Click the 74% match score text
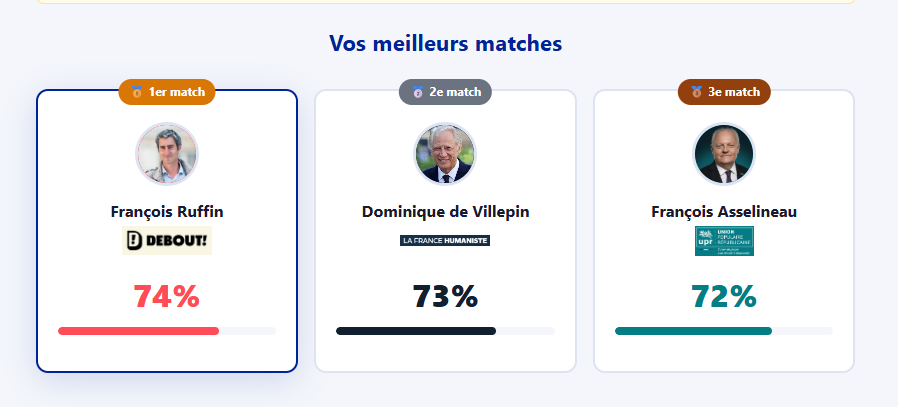The image size is (898, 407). pyautogui.click(x=167, y=297)
